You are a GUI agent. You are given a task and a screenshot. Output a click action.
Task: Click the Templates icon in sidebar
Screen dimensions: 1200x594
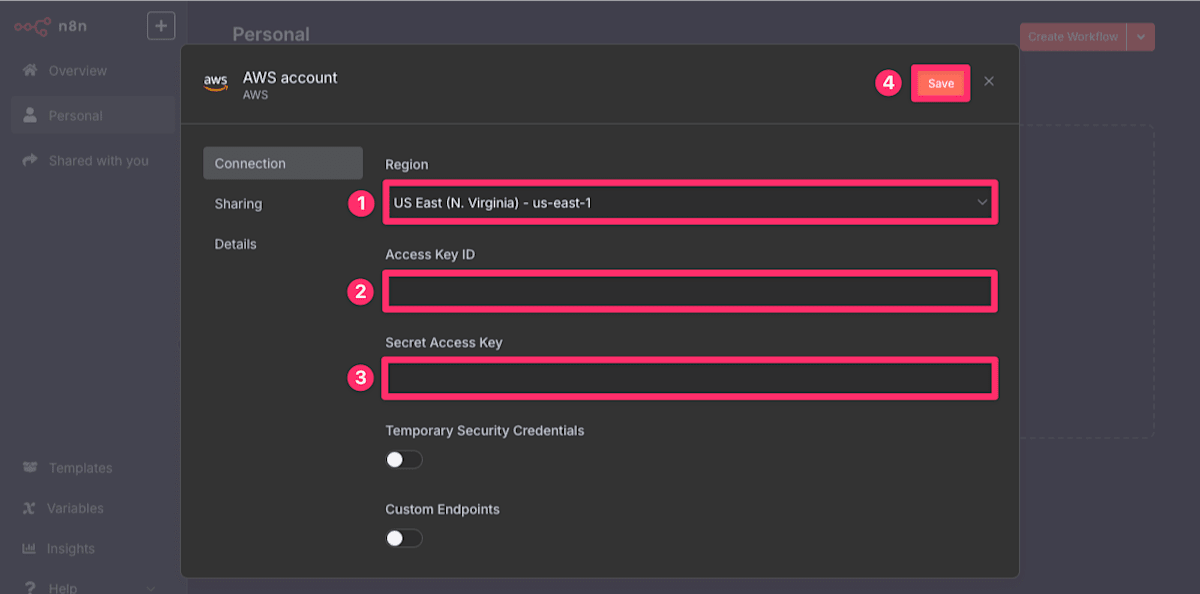(29, 468)
